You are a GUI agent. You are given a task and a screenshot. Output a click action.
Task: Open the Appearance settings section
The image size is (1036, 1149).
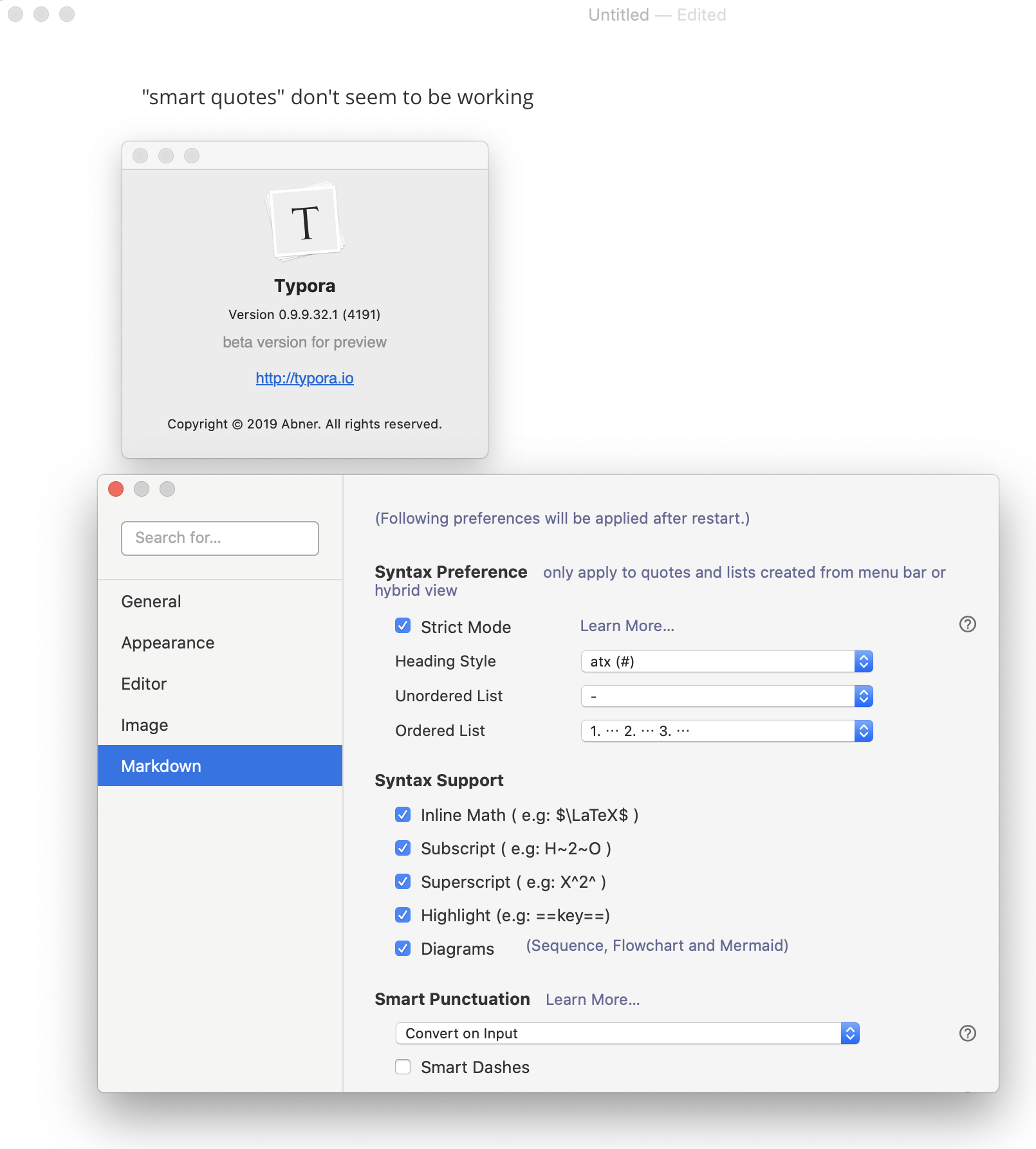click(167, 642)
